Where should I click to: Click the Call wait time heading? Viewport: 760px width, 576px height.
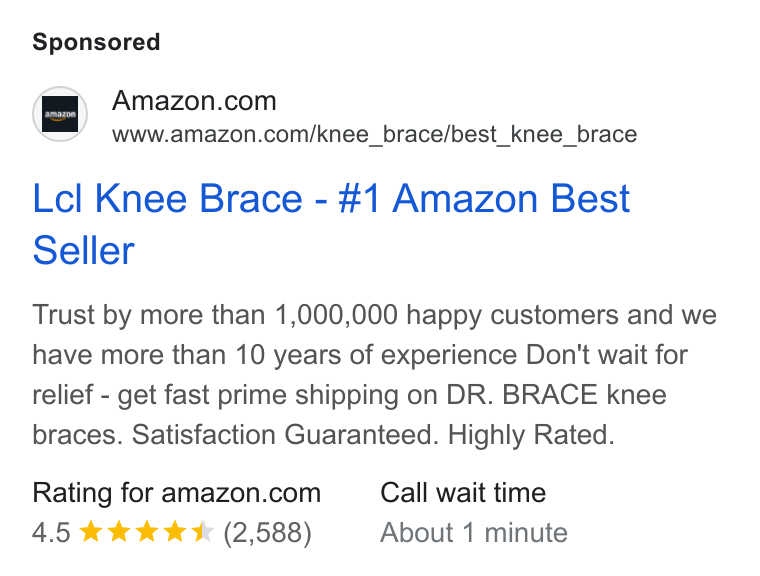pyautogui.click(x=463, y=493)
